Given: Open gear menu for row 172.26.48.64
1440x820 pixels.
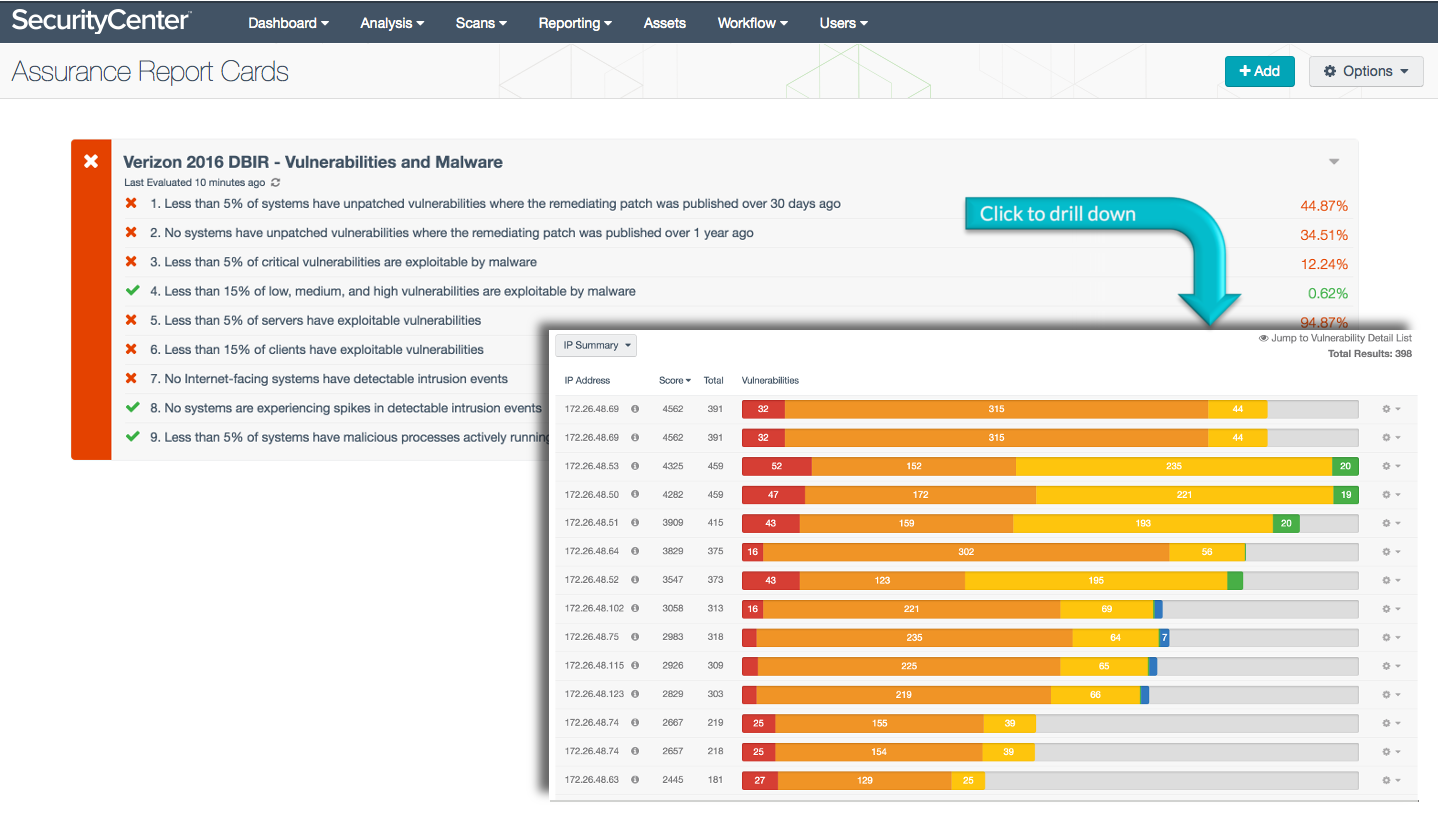Looking at the screenshot, I should point(1391,551).
